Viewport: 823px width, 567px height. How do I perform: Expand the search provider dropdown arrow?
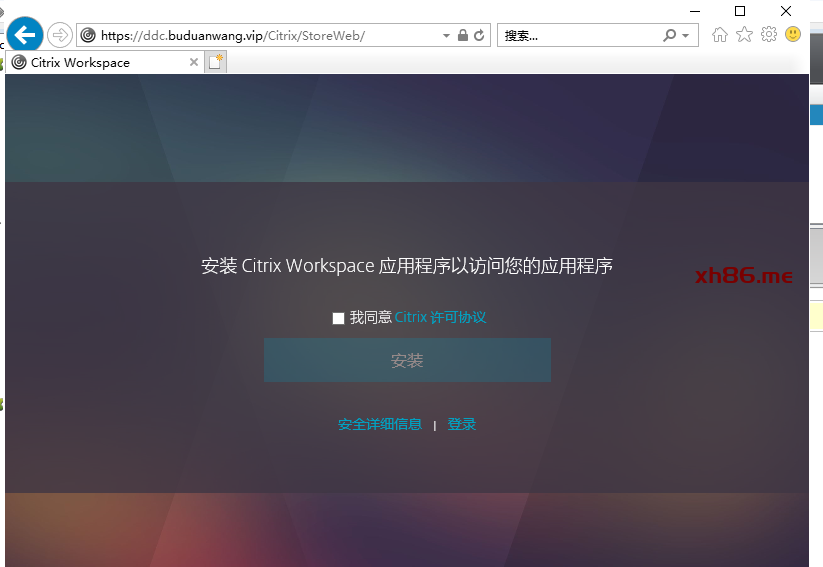coord(685,36)
